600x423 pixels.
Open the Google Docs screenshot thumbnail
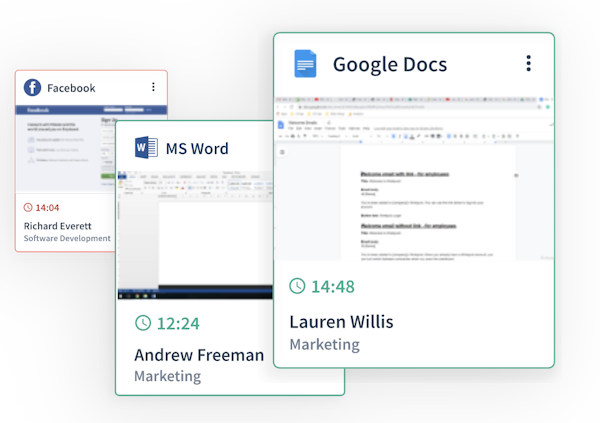[x=414, y=178]
